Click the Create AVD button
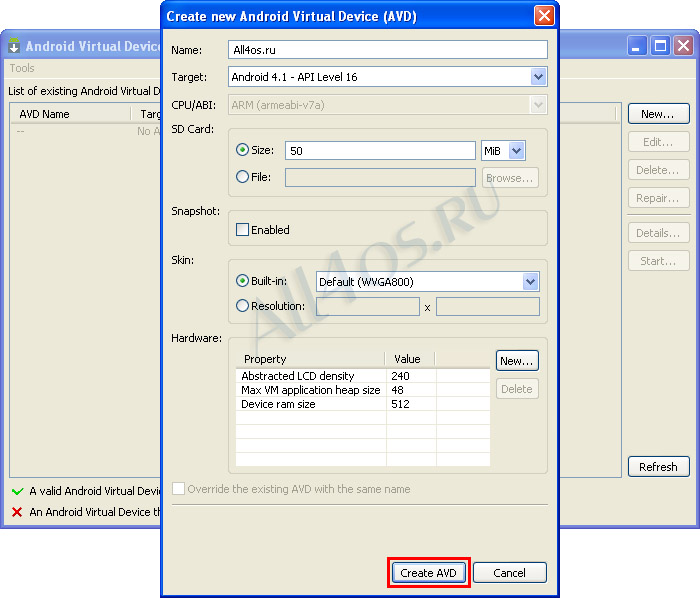 click(x=429, y=573)
